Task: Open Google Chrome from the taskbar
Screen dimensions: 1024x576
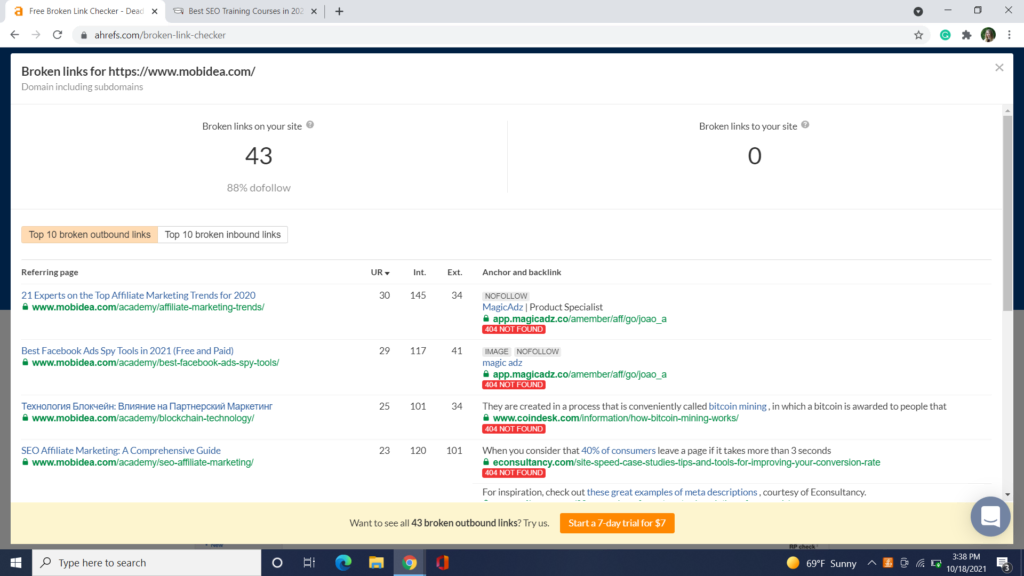Action: pyautogui.click(x=409, y=562)
